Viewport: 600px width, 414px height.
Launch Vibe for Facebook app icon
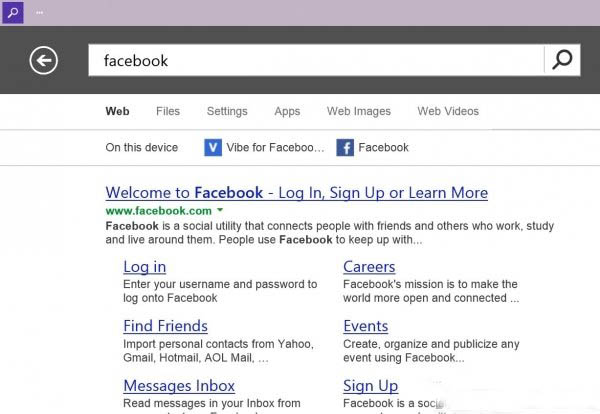pyautogui.click(x=213, y=148)
